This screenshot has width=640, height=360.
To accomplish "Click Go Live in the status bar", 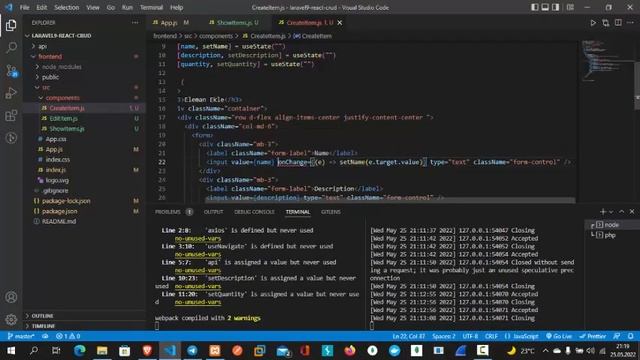I will point(559,336).
